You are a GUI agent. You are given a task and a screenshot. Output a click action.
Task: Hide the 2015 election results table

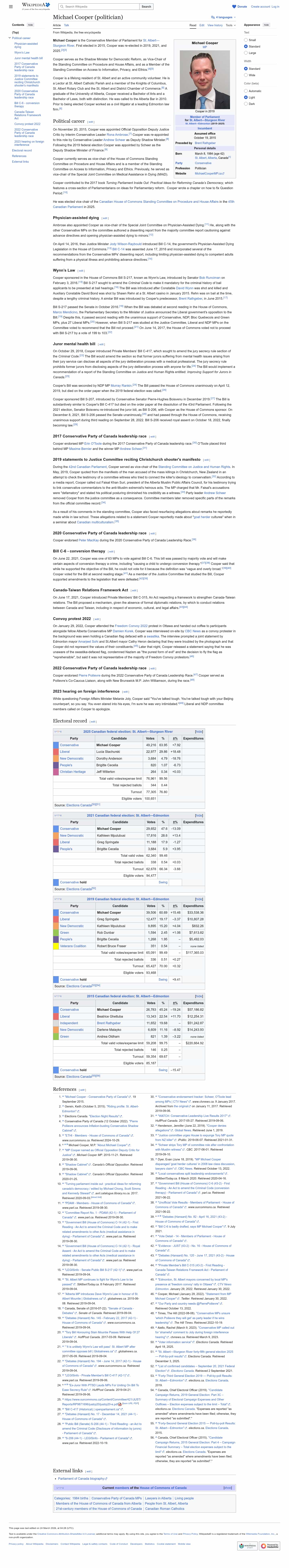[199, 997]
